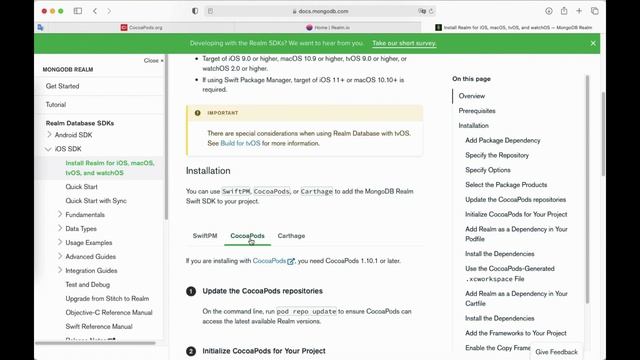Image resolution: width=640 pixels, height=360 pixels.
Task: Jump to Use the CocoaPods-Generated .xcworkspace File
Action: coord(510,273)
